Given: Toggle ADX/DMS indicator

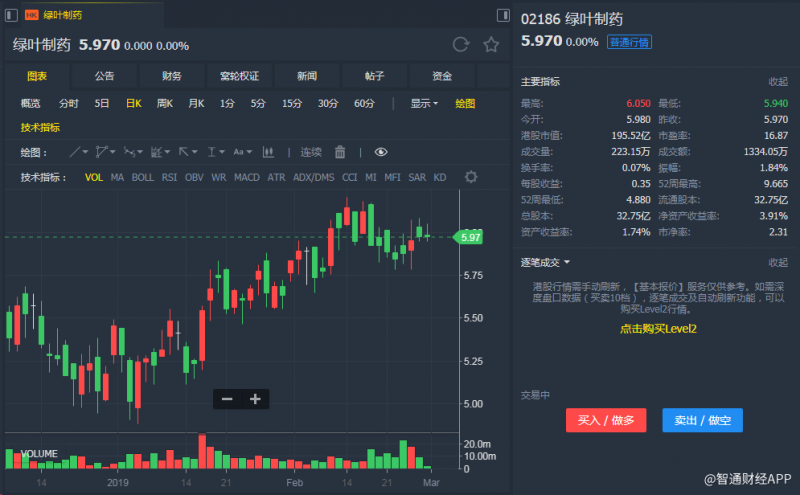Looking at the screenshot, I should click(314, 178).
